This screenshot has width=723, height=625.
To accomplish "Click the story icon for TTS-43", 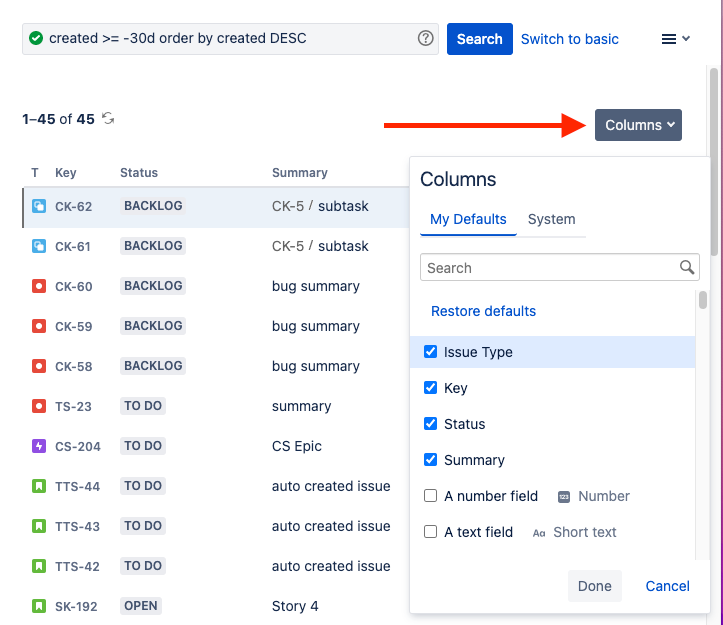I will [x=39, y=526].
